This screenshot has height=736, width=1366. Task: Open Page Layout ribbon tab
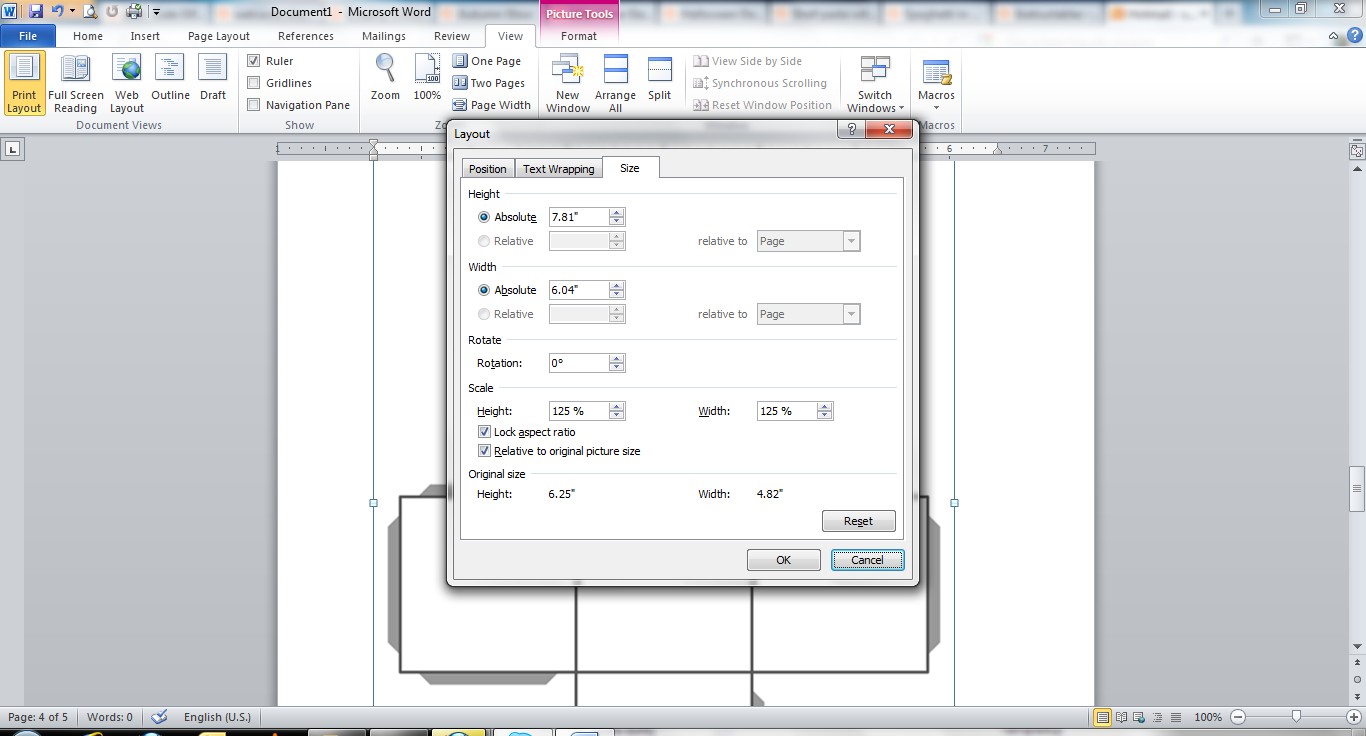tap(219, 36)
